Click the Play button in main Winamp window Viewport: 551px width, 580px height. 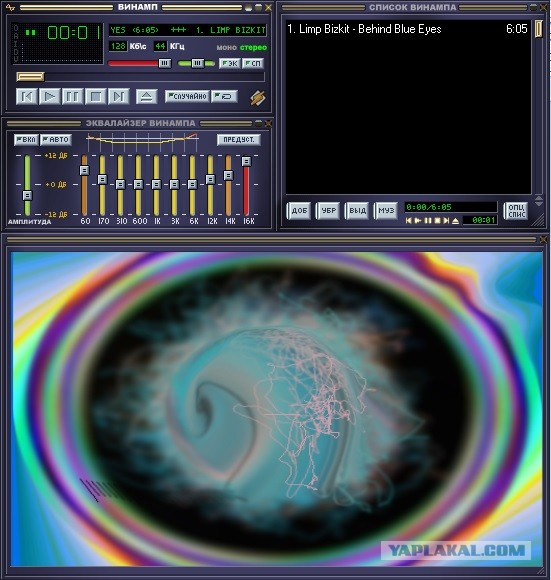point(50,97)
